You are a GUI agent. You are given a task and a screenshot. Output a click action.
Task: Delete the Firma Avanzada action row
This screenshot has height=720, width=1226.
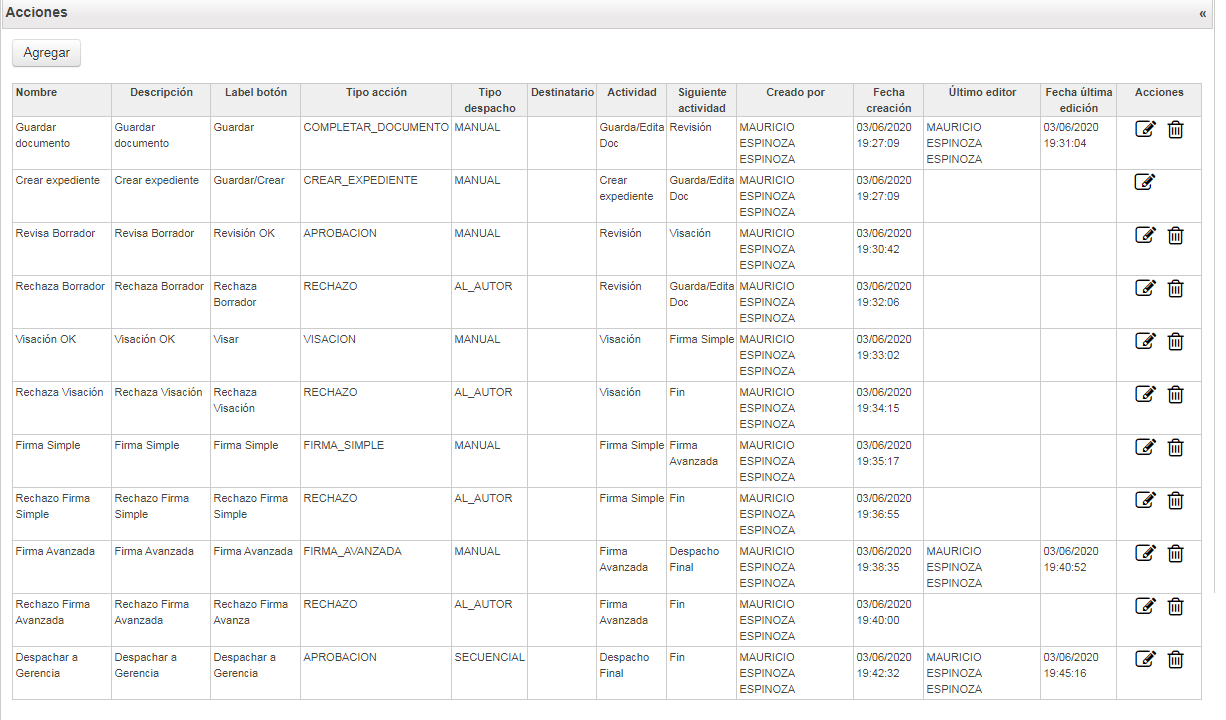1176,553
